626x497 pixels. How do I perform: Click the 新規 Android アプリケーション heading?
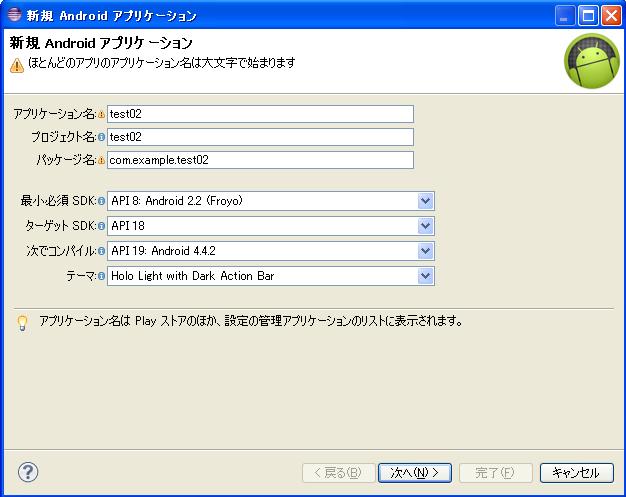(x=101, y=43)
